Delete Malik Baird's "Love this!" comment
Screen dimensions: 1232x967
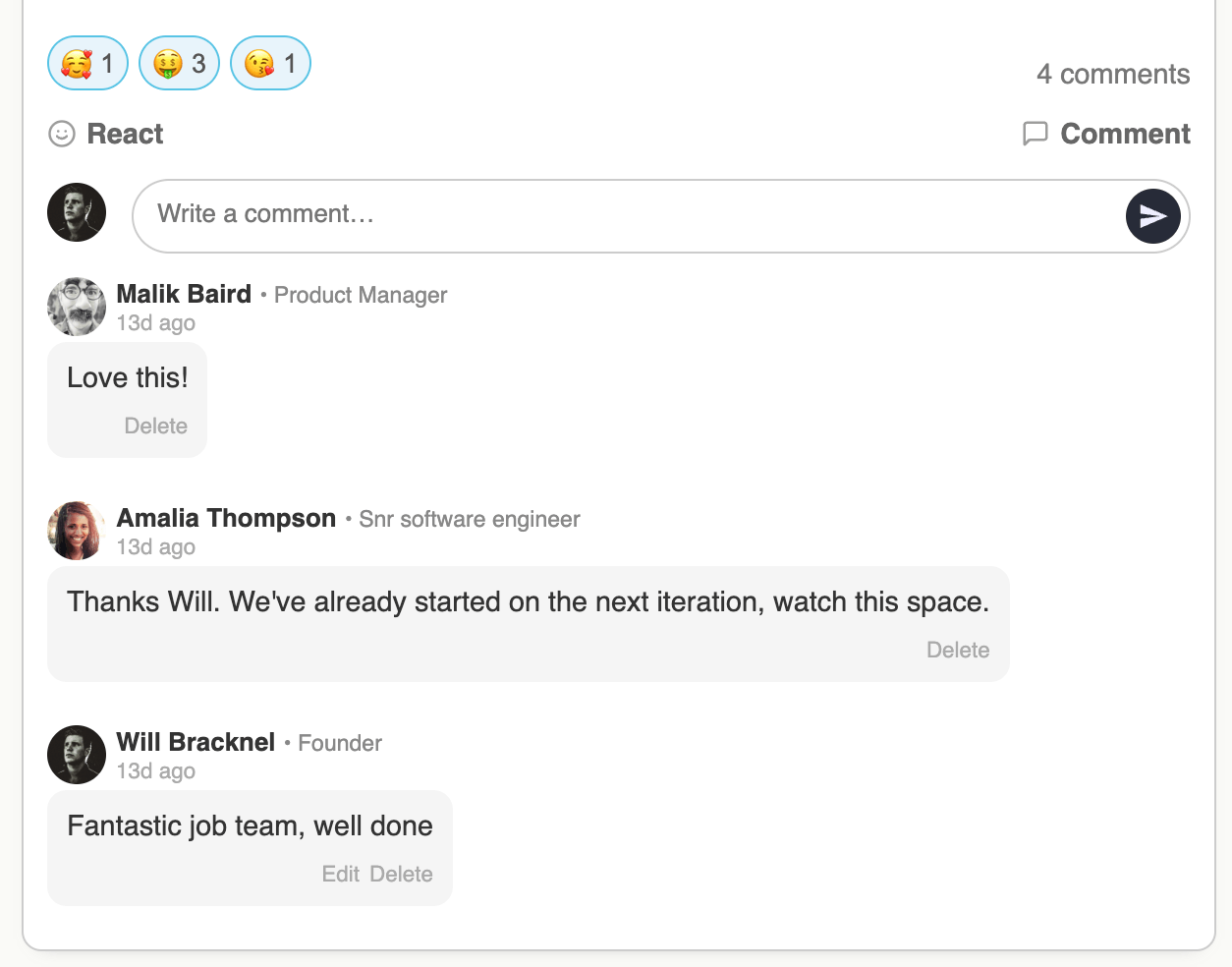pyautogui.click(x=155, y=426)
